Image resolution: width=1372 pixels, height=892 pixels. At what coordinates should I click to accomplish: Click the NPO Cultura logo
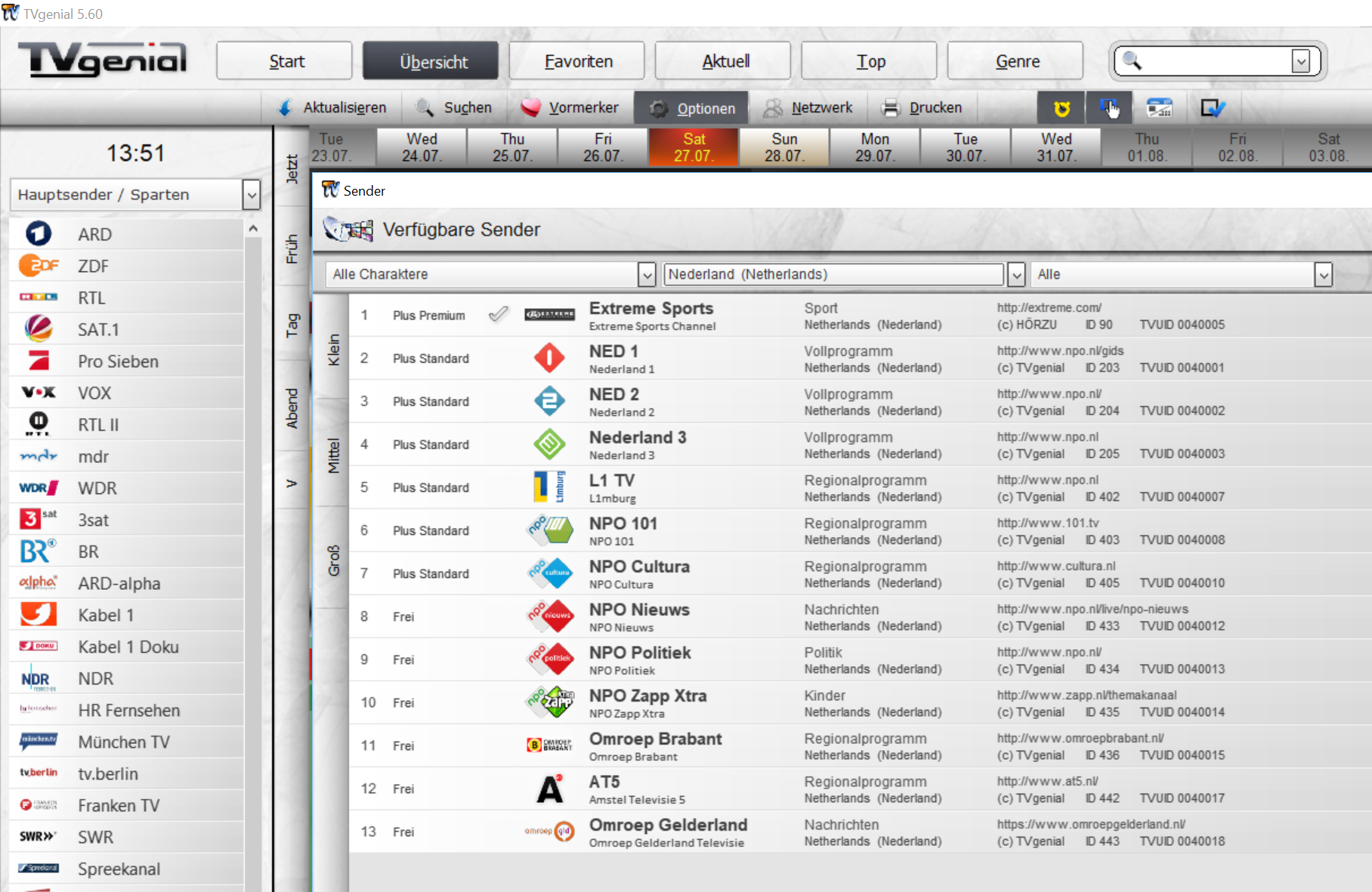[550, 573]
